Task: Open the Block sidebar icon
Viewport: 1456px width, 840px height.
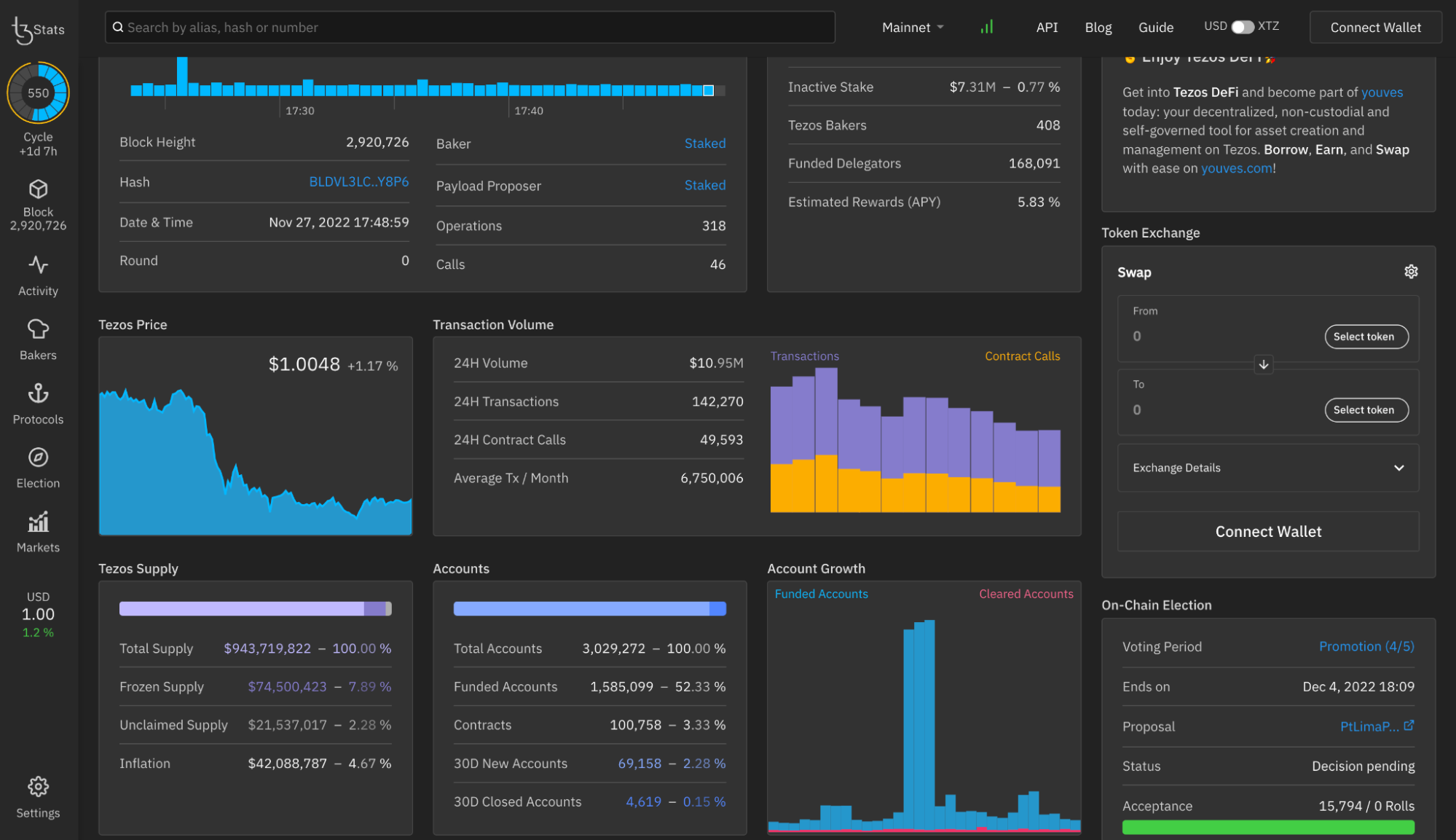Action: click(38, 190)
